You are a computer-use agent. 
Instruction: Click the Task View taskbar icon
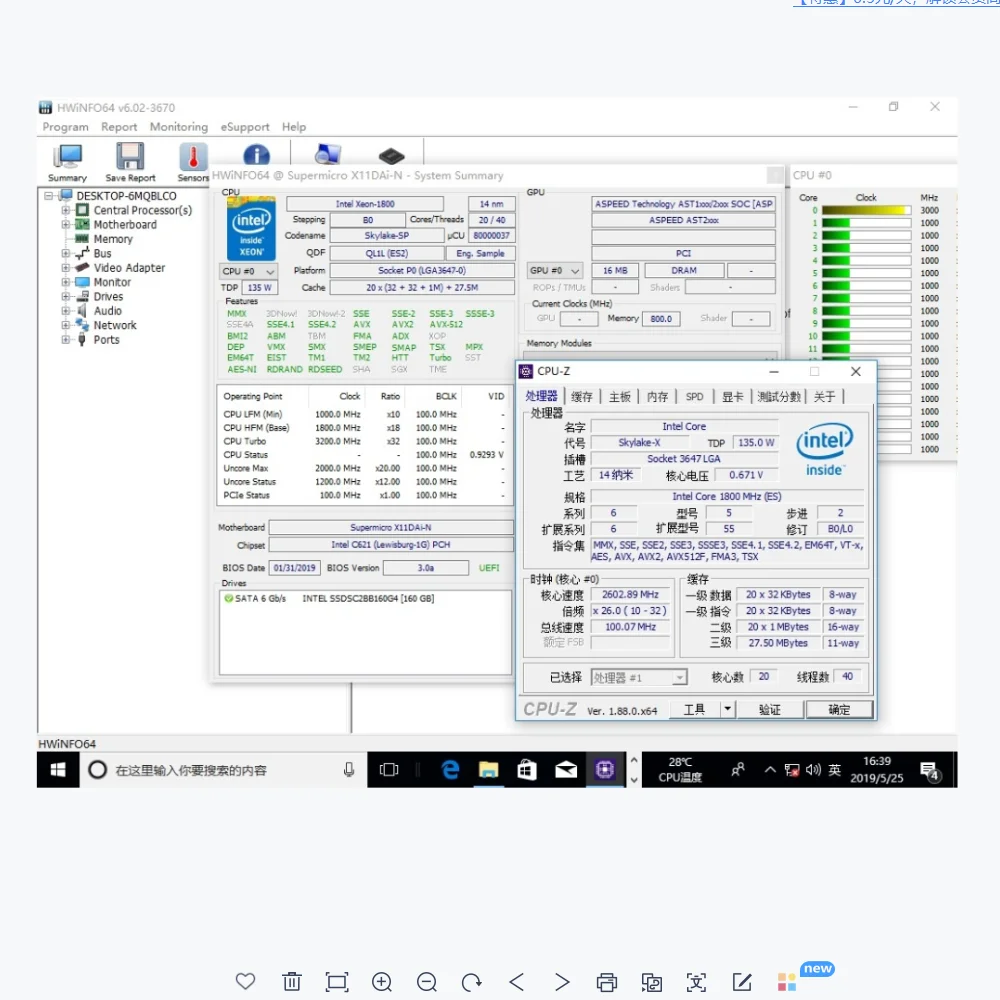(x=388, y=770)
